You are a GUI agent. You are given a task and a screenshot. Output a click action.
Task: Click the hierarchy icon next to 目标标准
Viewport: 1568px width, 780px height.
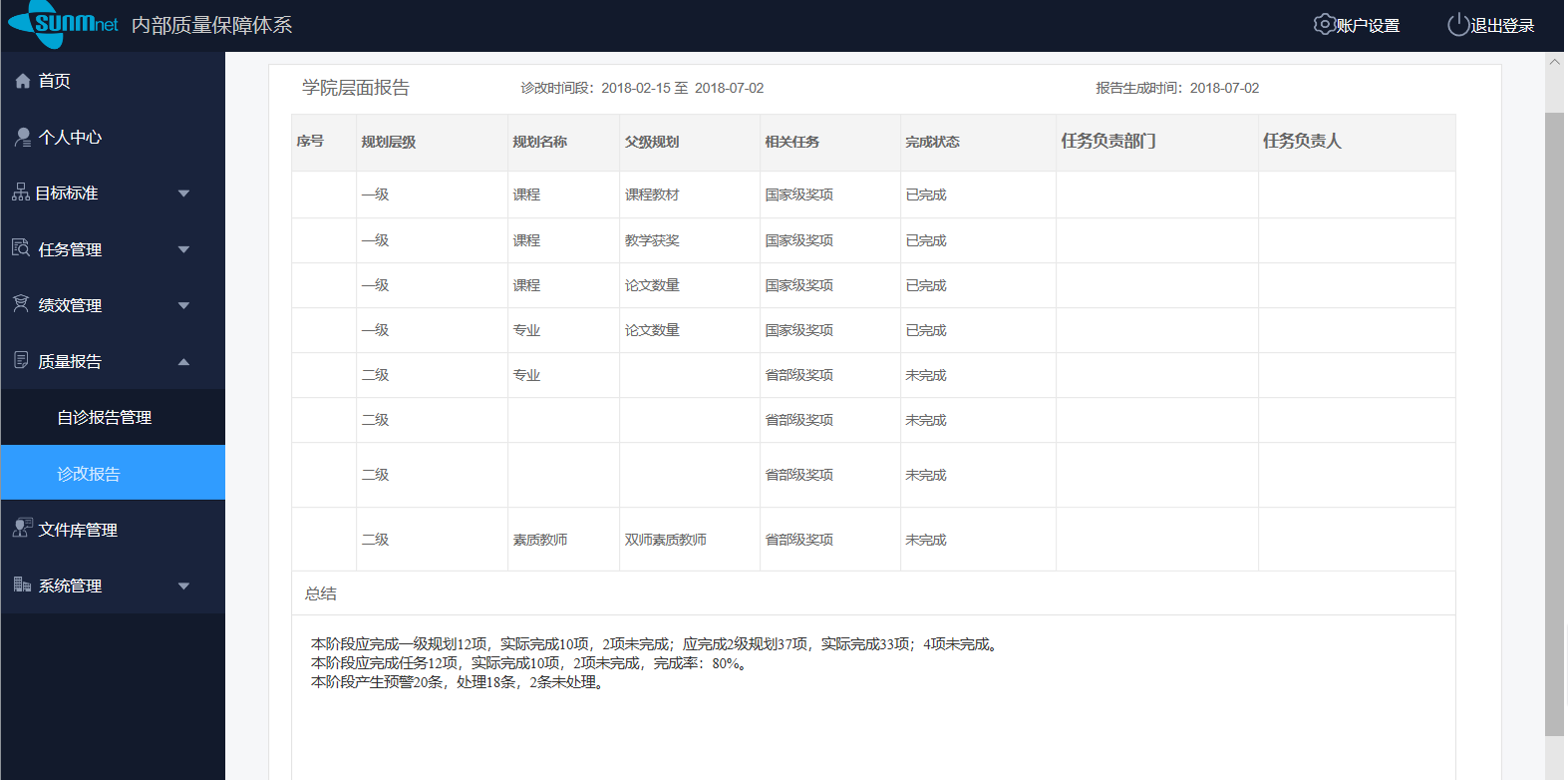click(x=21, y=193)
